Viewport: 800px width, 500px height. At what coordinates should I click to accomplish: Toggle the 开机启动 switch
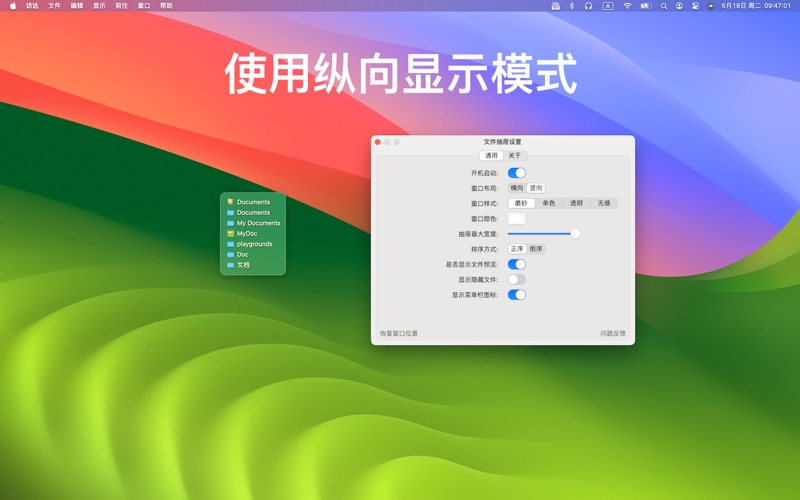pyautogui.click(x=516, y=173)
